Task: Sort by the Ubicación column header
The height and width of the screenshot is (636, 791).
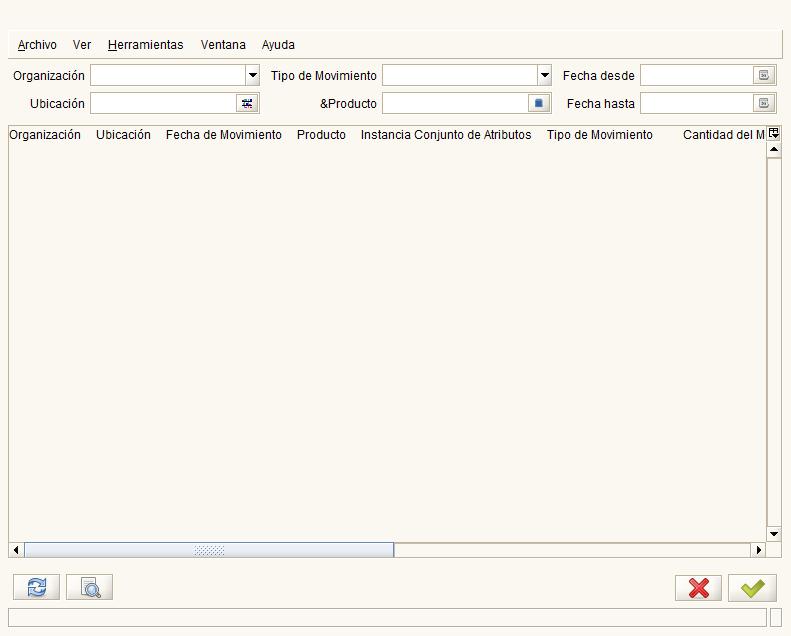Action: [124, 135]
